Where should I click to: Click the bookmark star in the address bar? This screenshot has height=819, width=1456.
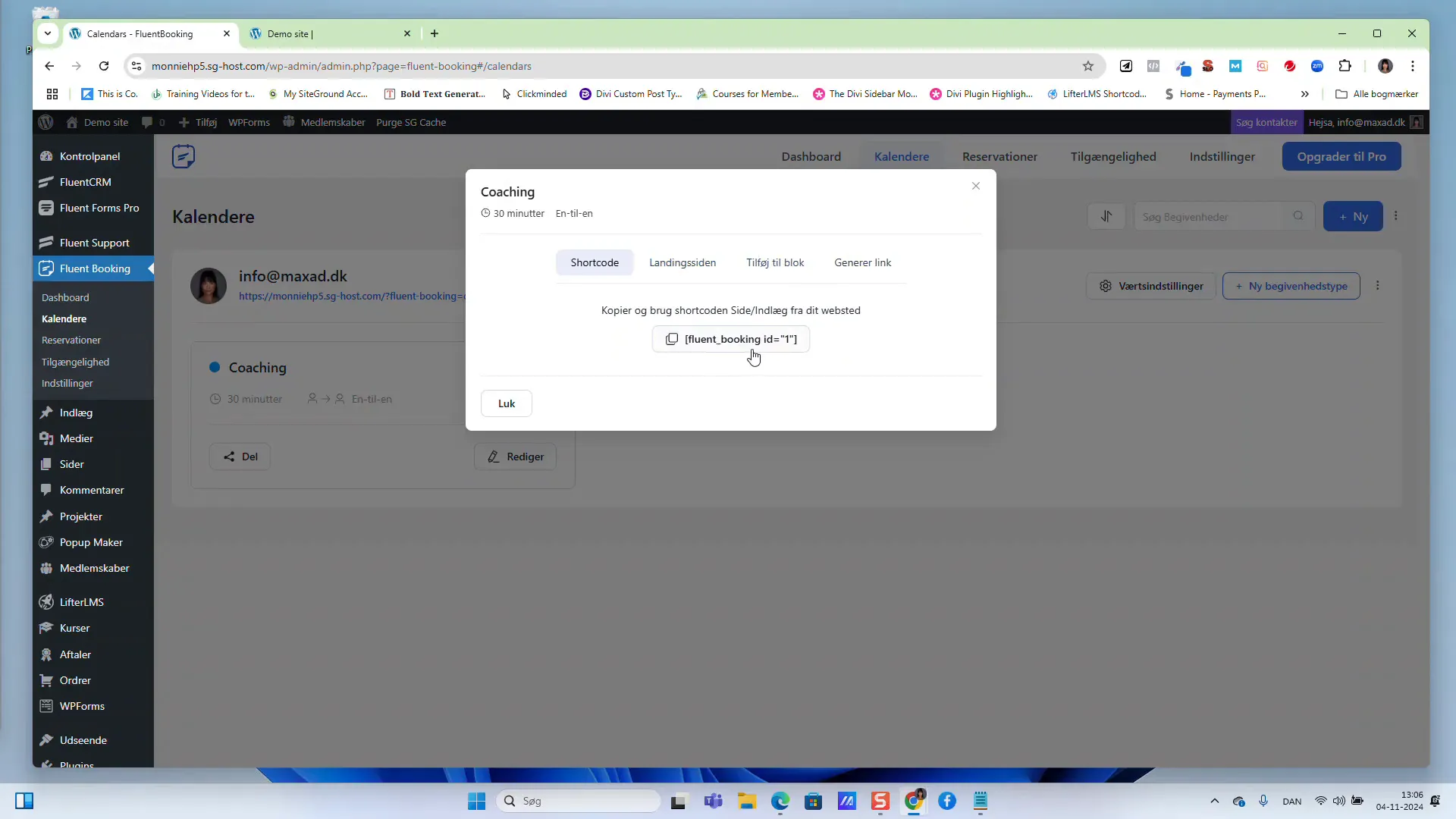coord(1088,66)
